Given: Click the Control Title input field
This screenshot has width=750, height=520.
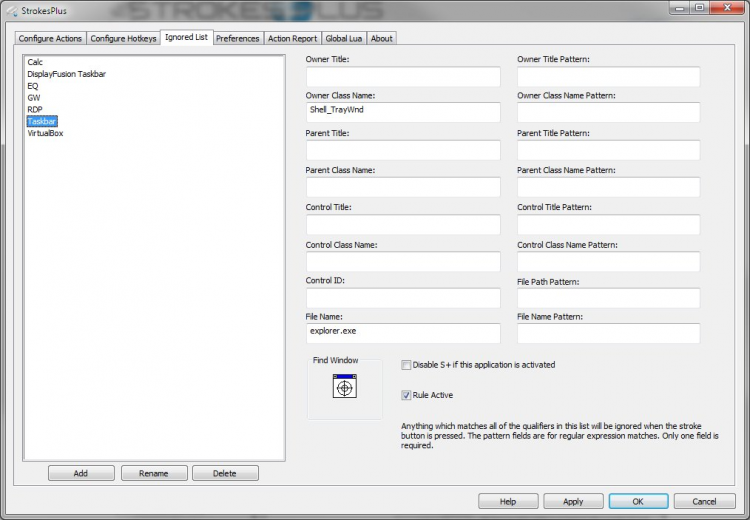Looking at the screenshot, I should point(403,224).
